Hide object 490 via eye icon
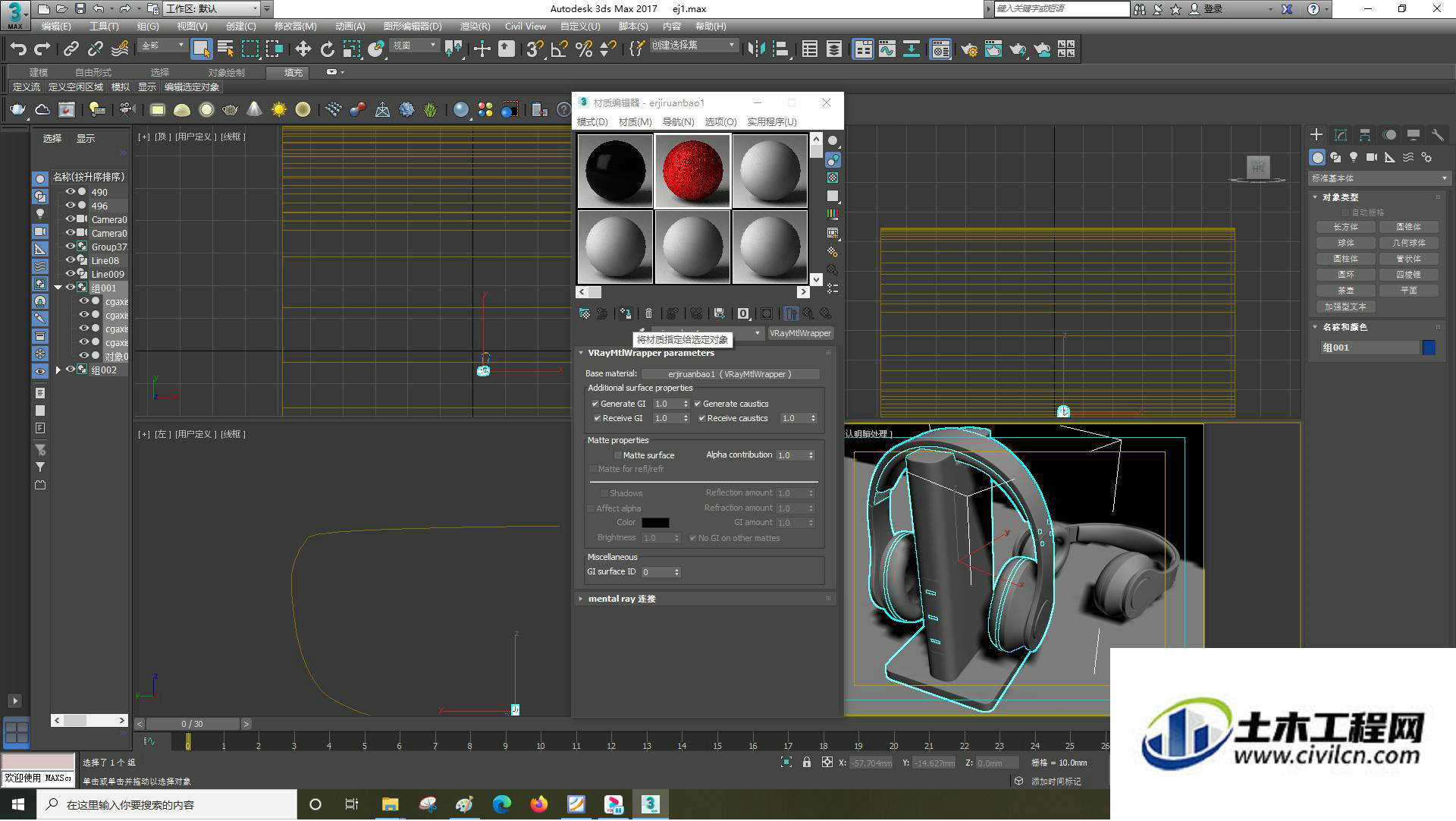The height and width of the screenshot is (821, 1456). [x=70, y=192]
